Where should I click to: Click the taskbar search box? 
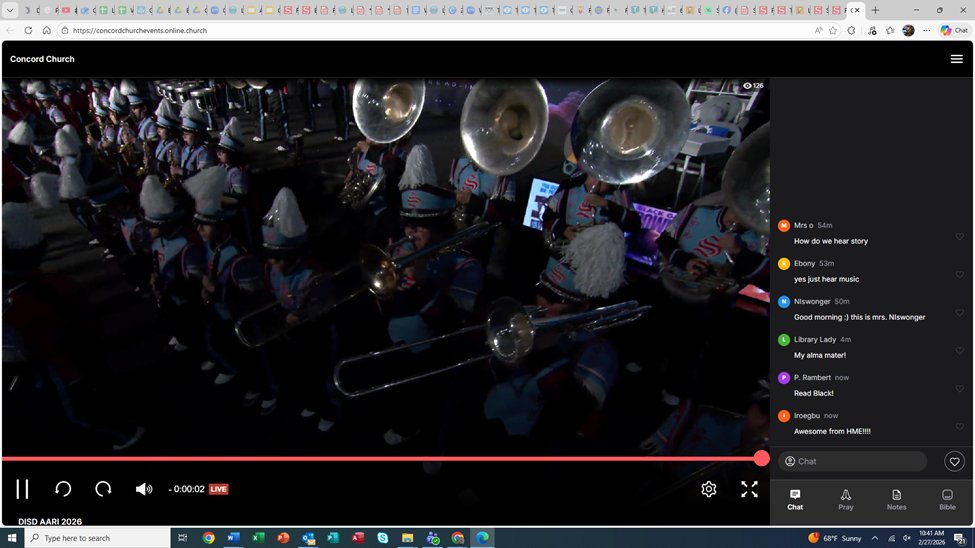tap(98, 537)
